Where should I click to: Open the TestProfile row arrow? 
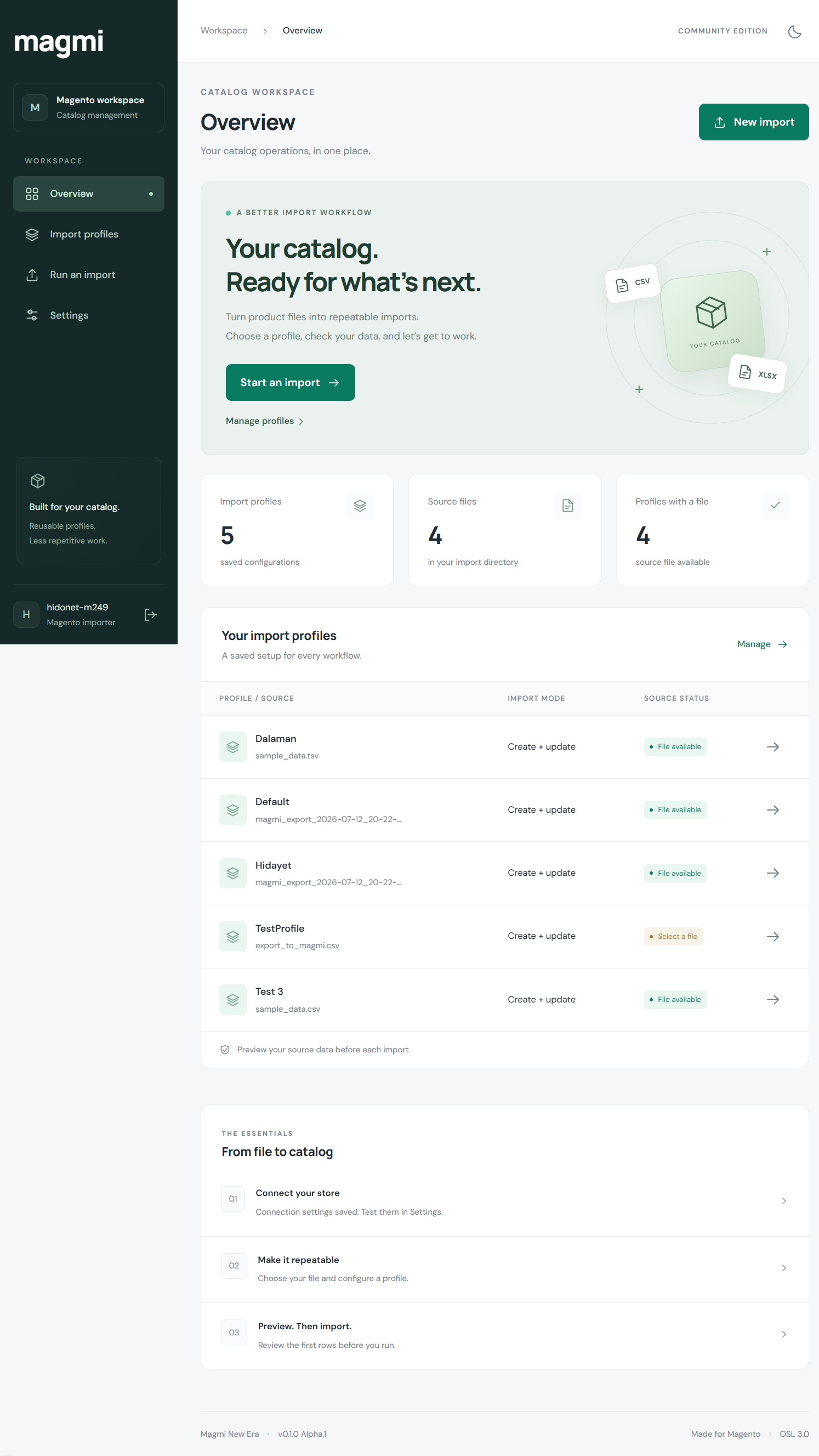click(x=773, y=937)
